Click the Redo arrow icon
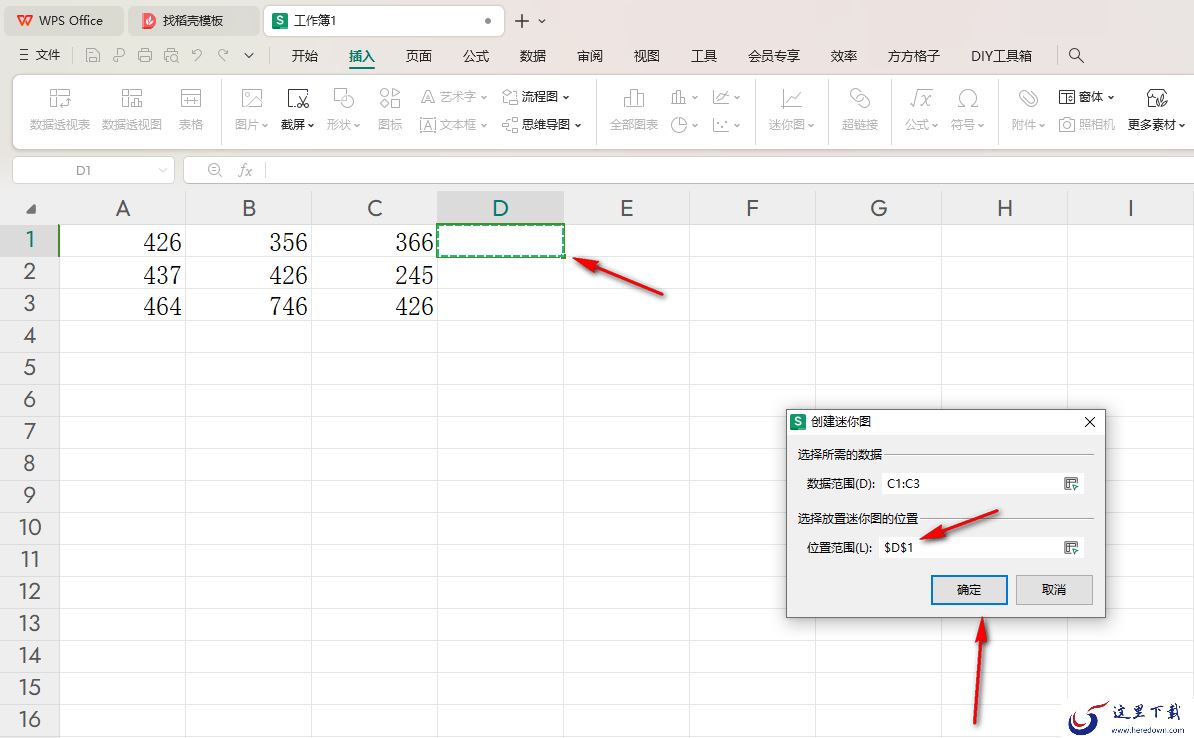 (x=223, y=55)
